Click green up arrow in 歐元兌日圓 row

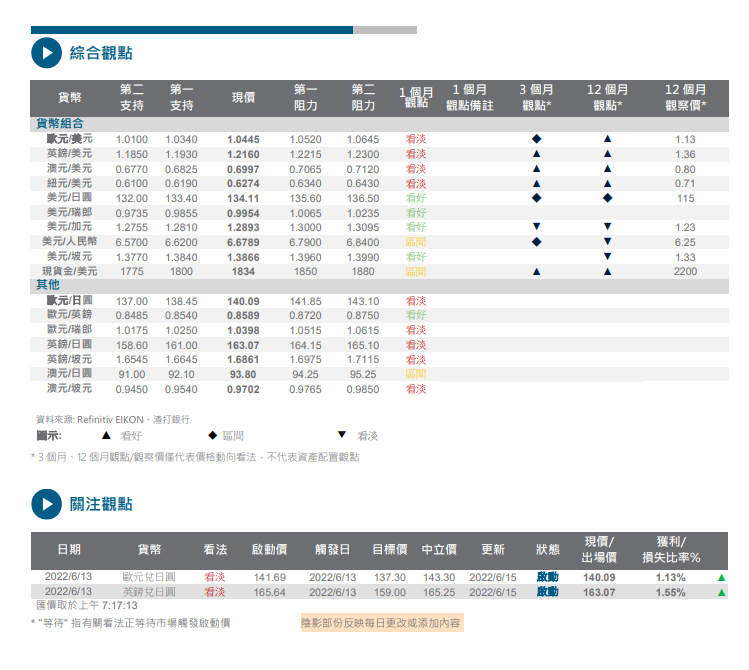(x=721, y=578)
